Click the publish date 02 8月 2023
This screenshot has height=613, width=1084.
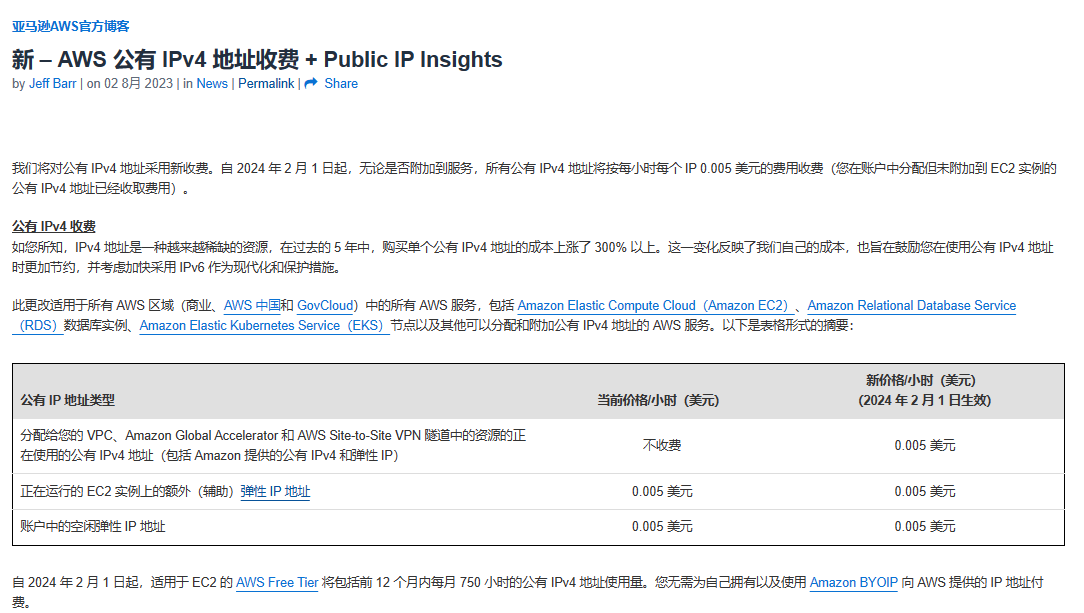[x=138, y=84]
